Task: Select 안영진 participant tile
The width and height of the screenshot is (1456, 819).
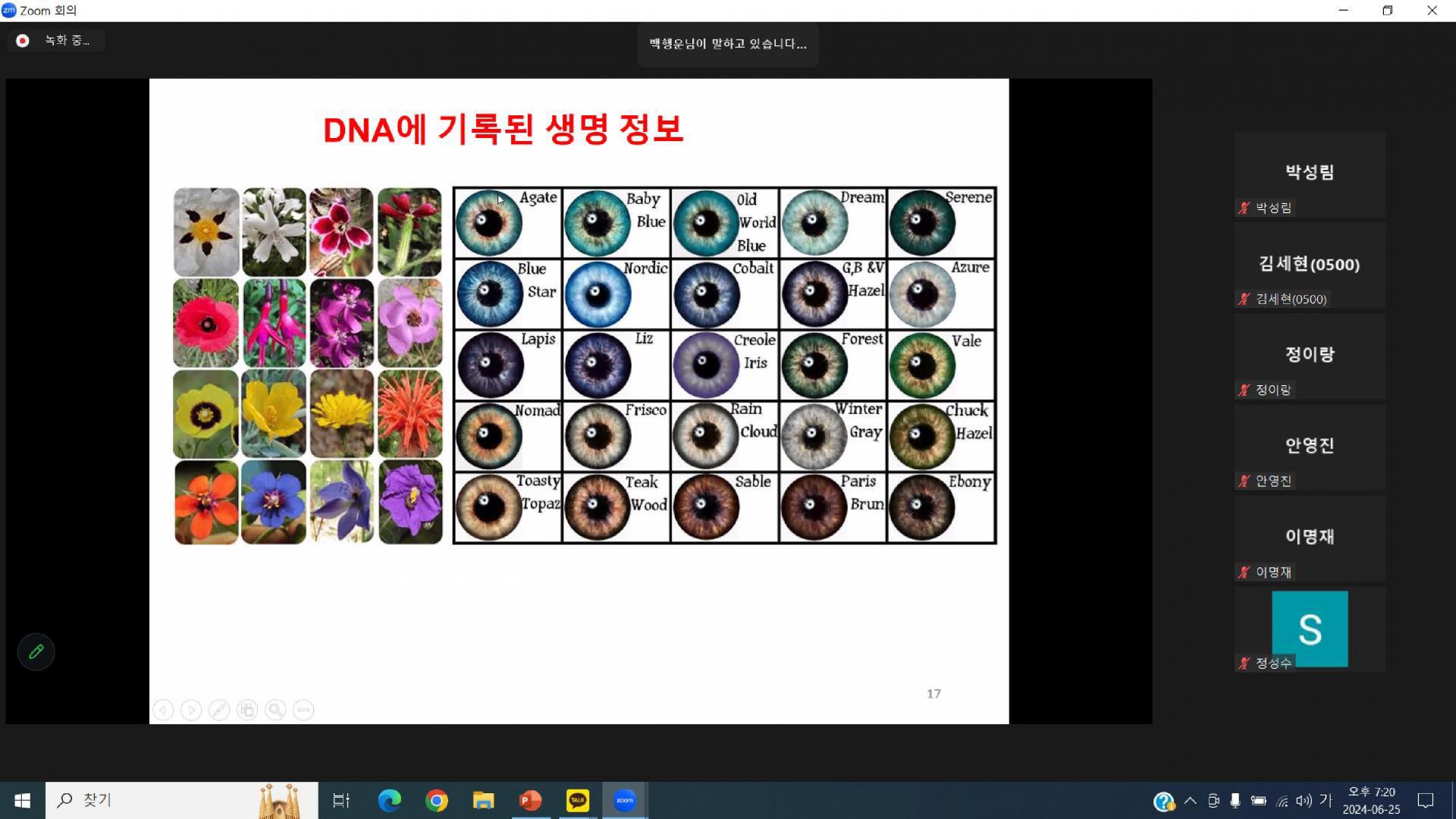Action: 1310,446
